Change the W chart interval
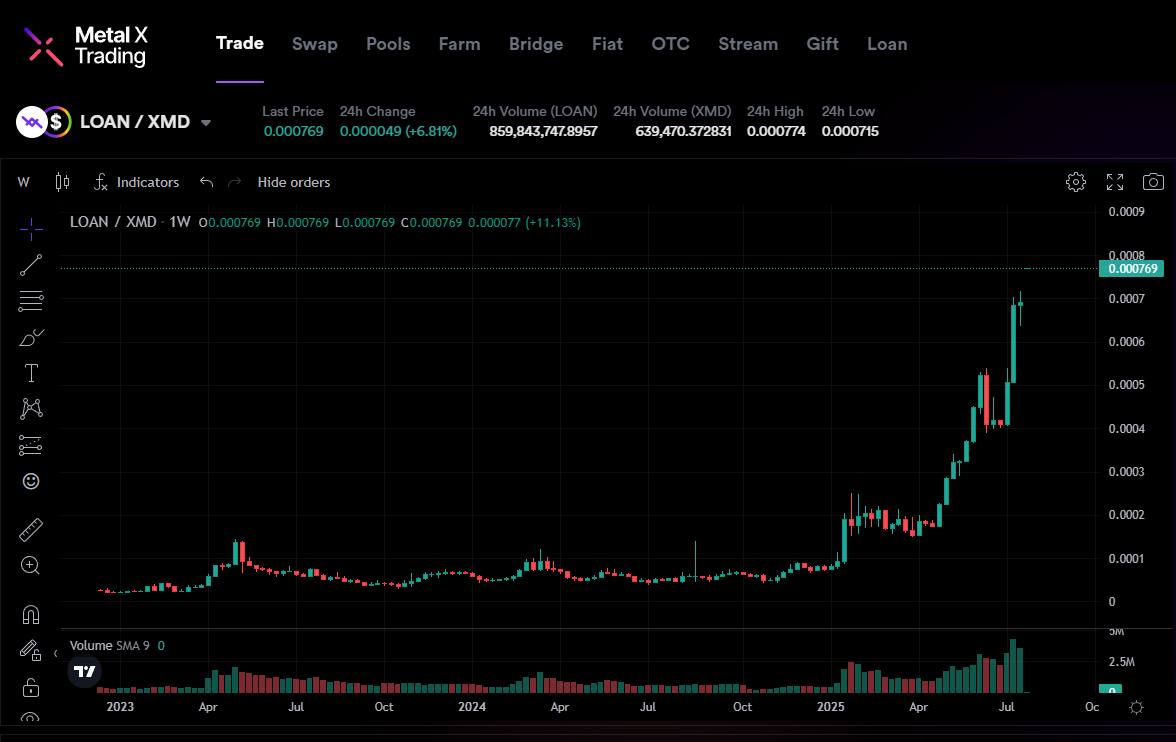The width and height of the screenshot is (1176, 742). click(x=24, y=182)
